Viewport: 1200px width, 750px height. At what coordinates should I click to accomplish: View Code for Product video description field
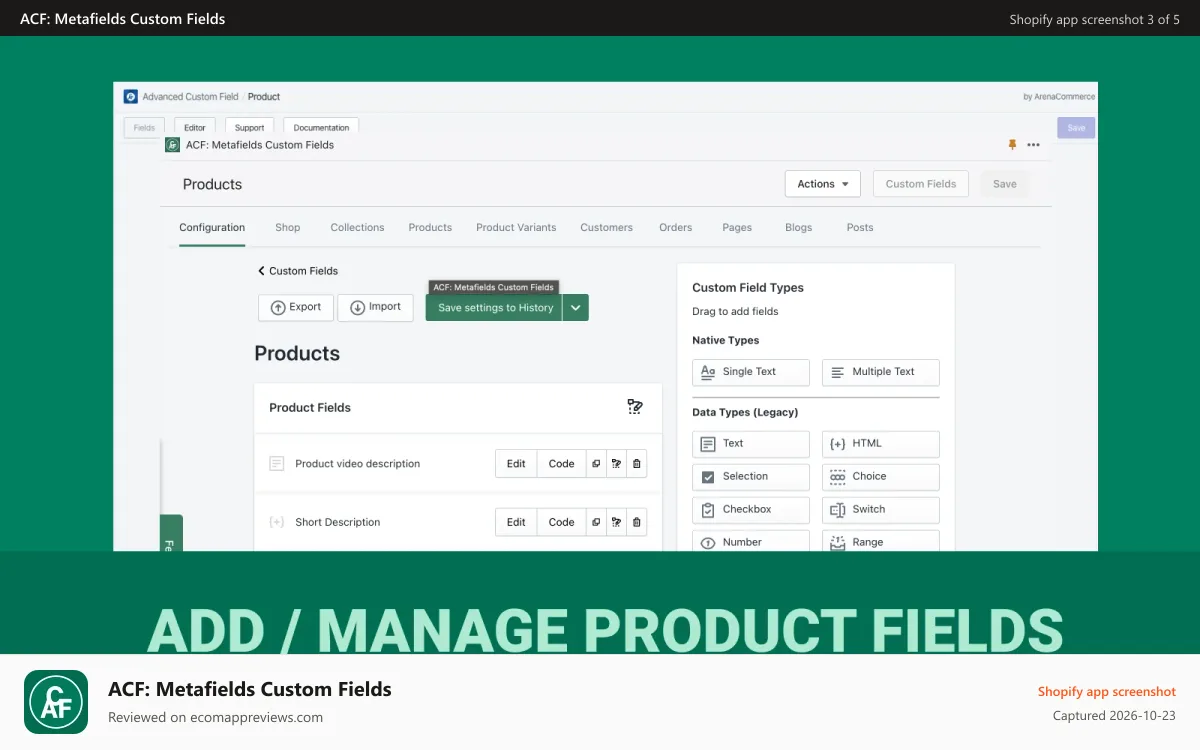pyautogui.click(x=562, y=464)
